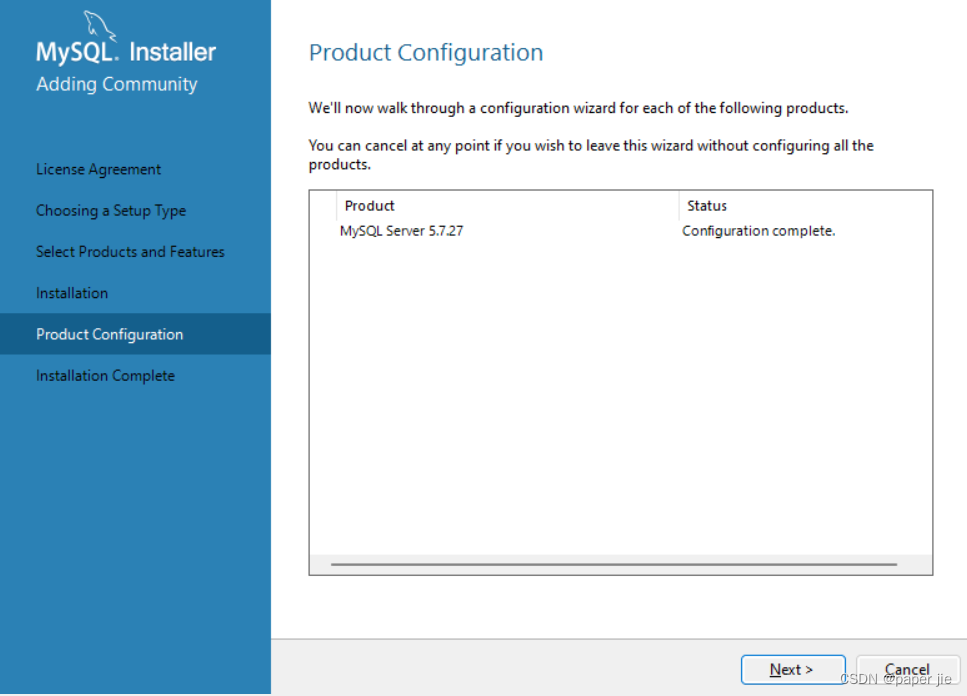The height and width of the screenshot is (696, 967).
Task: Click the horizontal scrollbar in product list
Action: 614,564
